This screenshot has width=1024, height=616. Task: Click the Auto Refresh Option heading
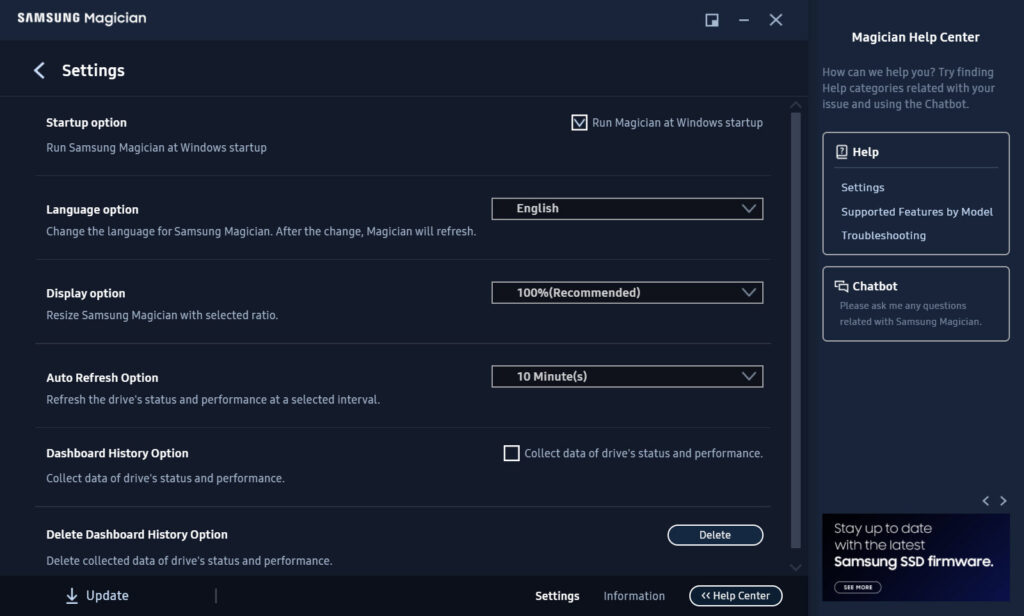pyautogui.click(x=102, y=378)
